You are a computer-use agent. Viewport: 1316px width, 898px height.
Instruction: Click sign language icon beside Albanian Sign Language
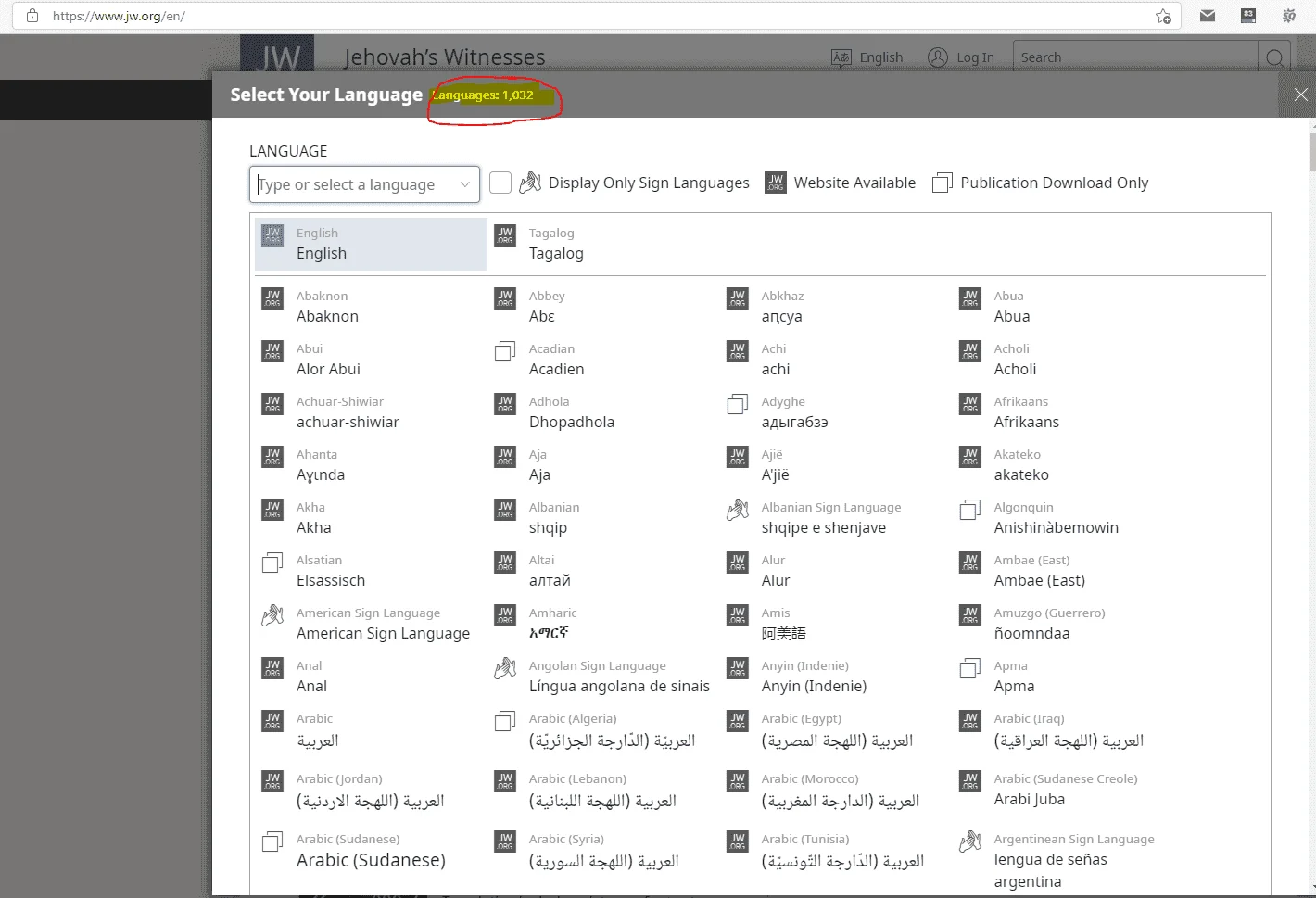coord(738,510)
